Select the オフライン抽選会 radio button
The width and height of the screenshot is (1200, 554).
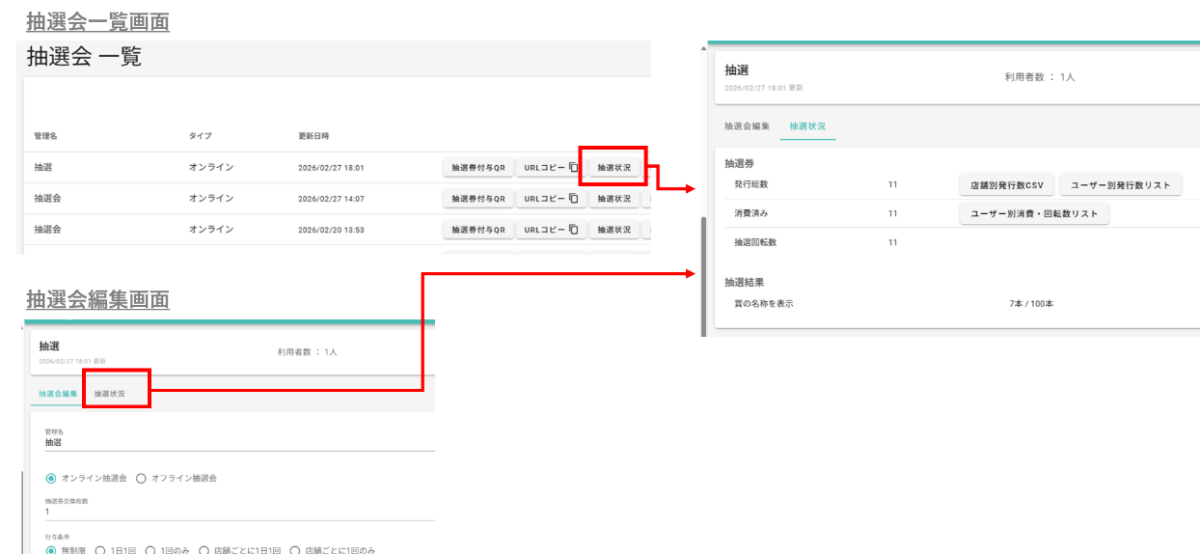click(x=141, y=478)
